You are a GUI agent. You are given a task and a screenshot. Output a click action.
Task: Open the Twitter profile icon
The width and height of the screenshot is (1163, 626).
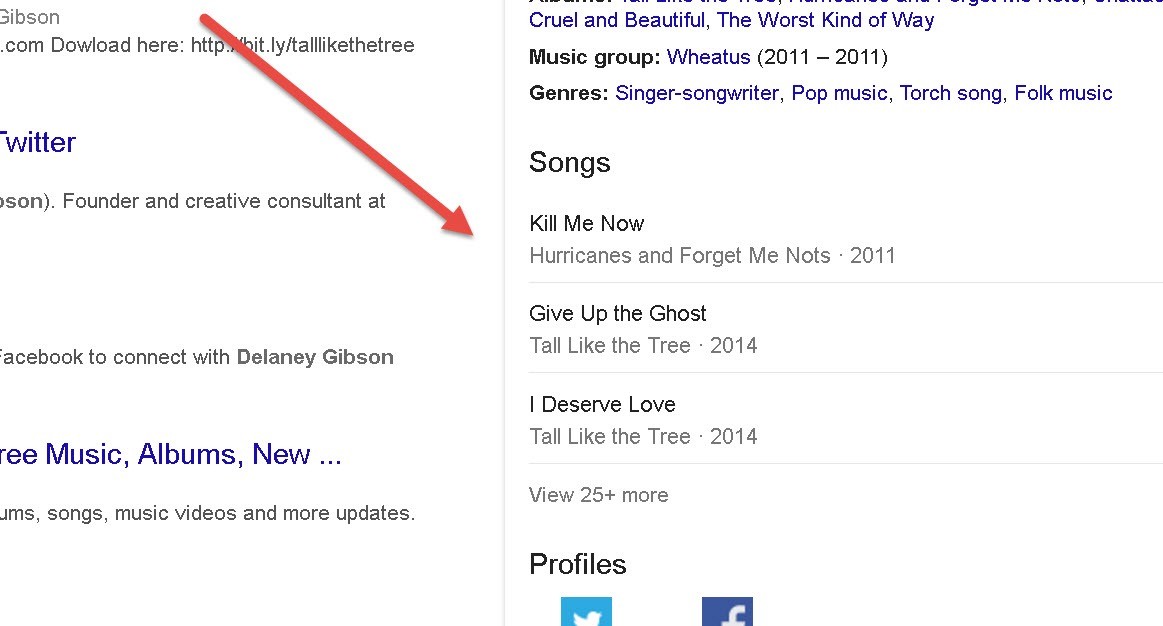586,612
